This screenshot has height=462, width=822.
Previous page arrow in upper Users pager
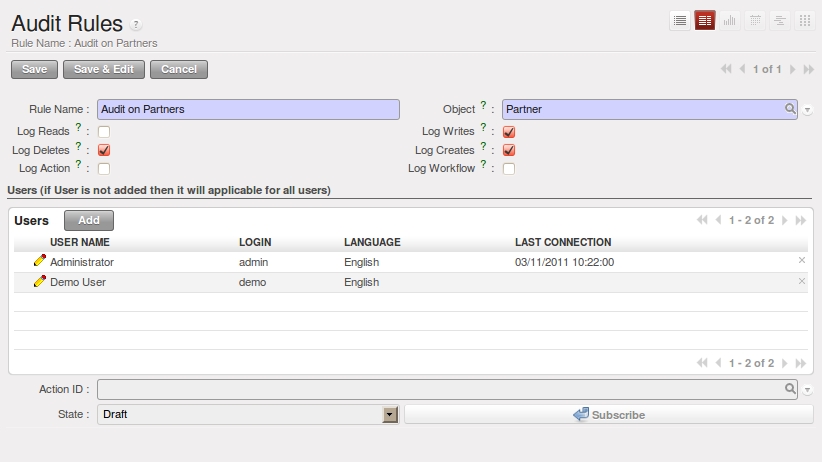tap(718, 220)
